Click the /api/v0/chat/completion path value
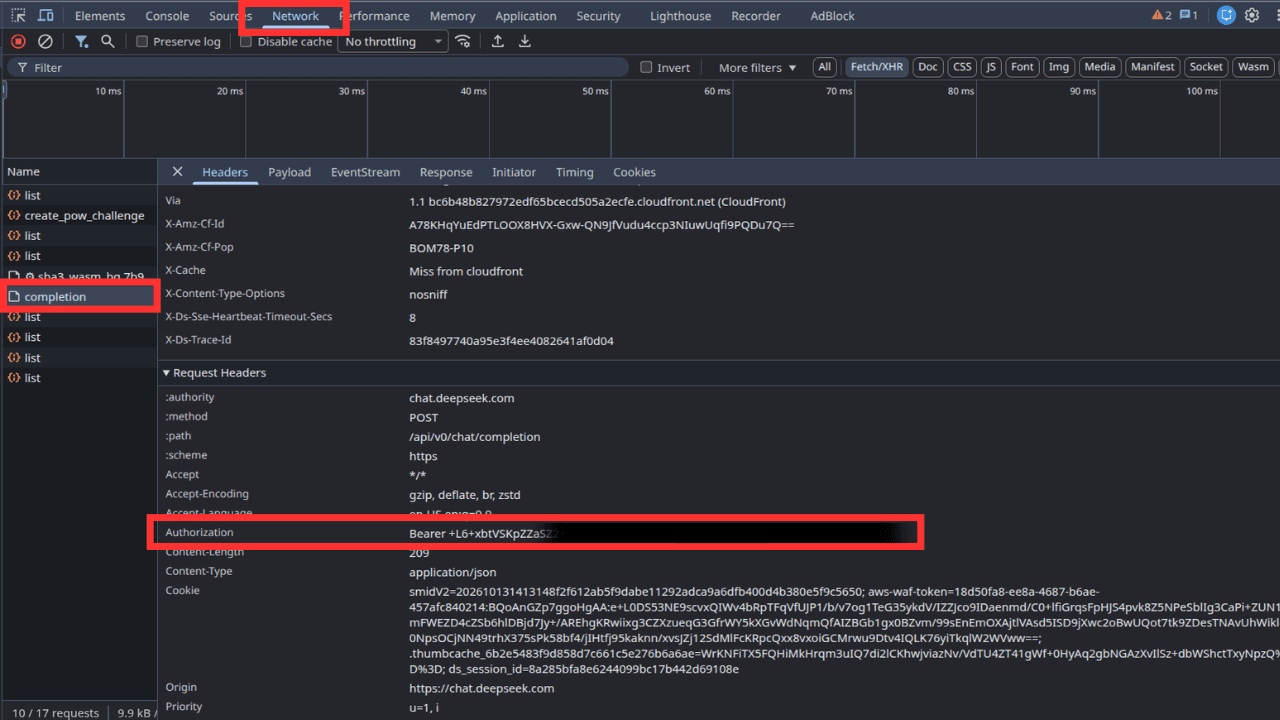 [474, 437]
